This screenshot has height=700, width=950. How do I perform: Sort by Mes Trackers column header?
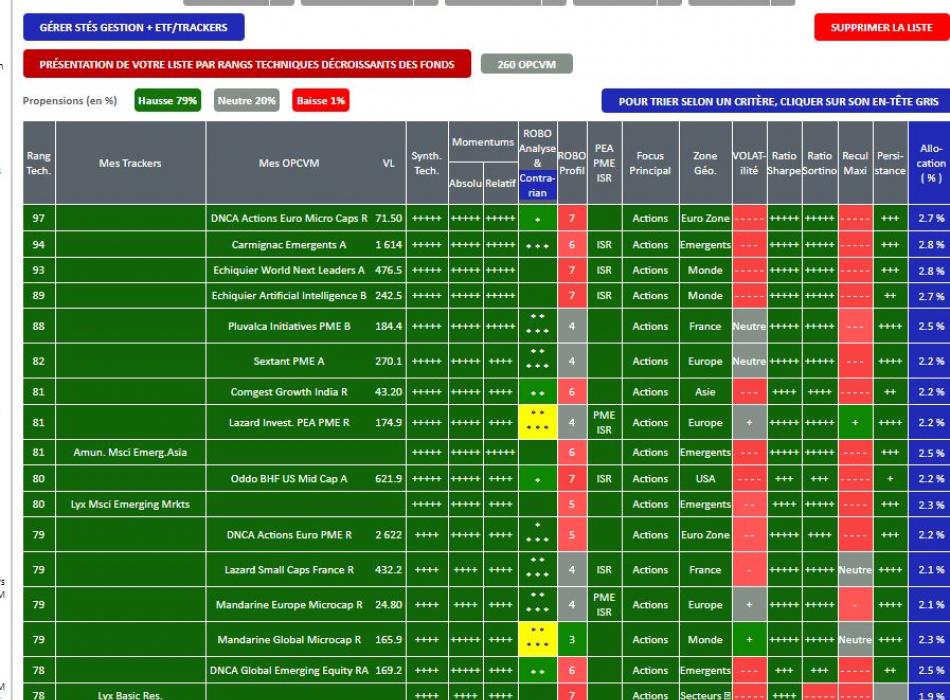coord(130,163)
